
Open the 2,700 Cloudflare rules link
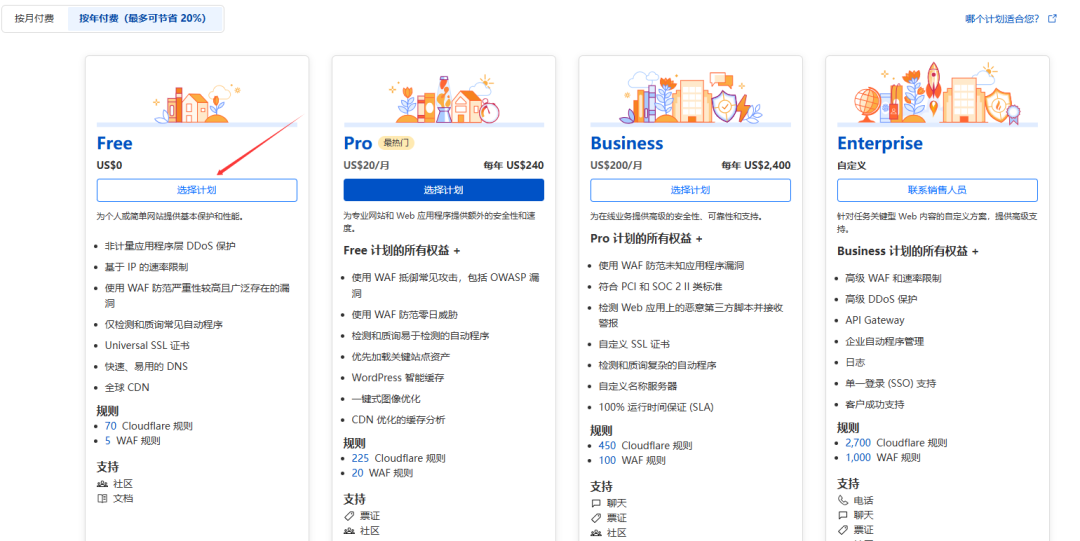tap(858, 443)
